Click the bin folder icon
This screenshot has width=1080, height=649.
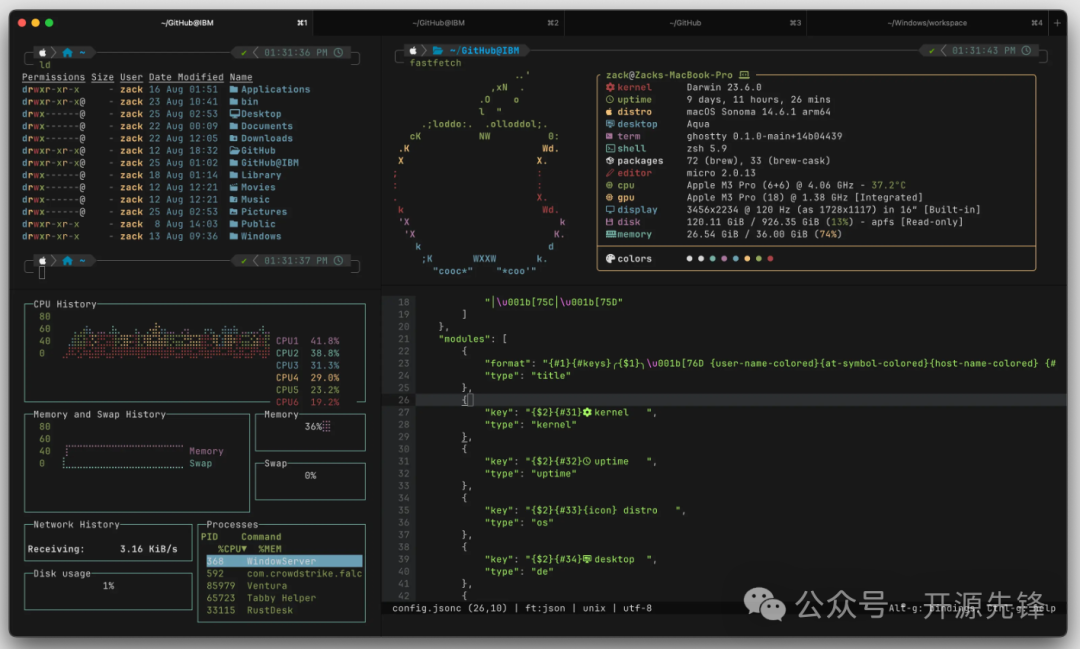point(233,102)
